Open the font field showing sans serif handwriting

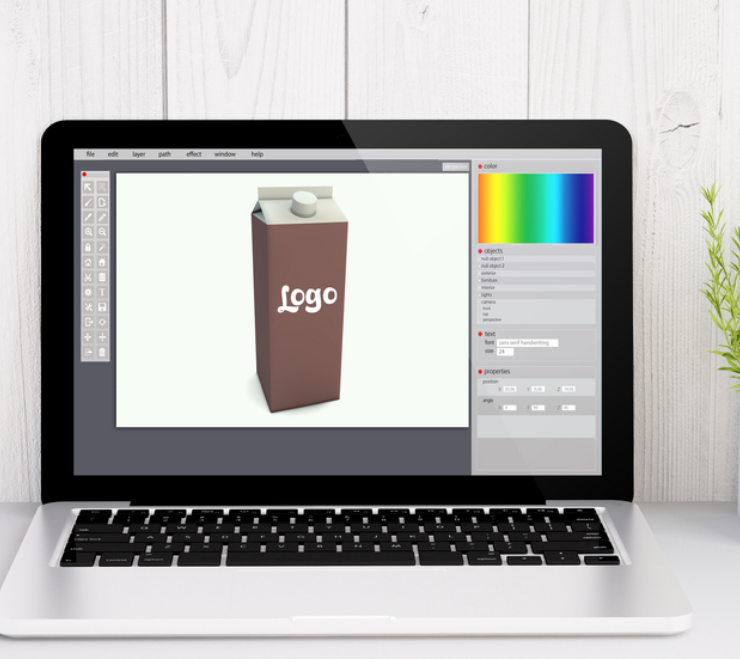tap(527, 343)
